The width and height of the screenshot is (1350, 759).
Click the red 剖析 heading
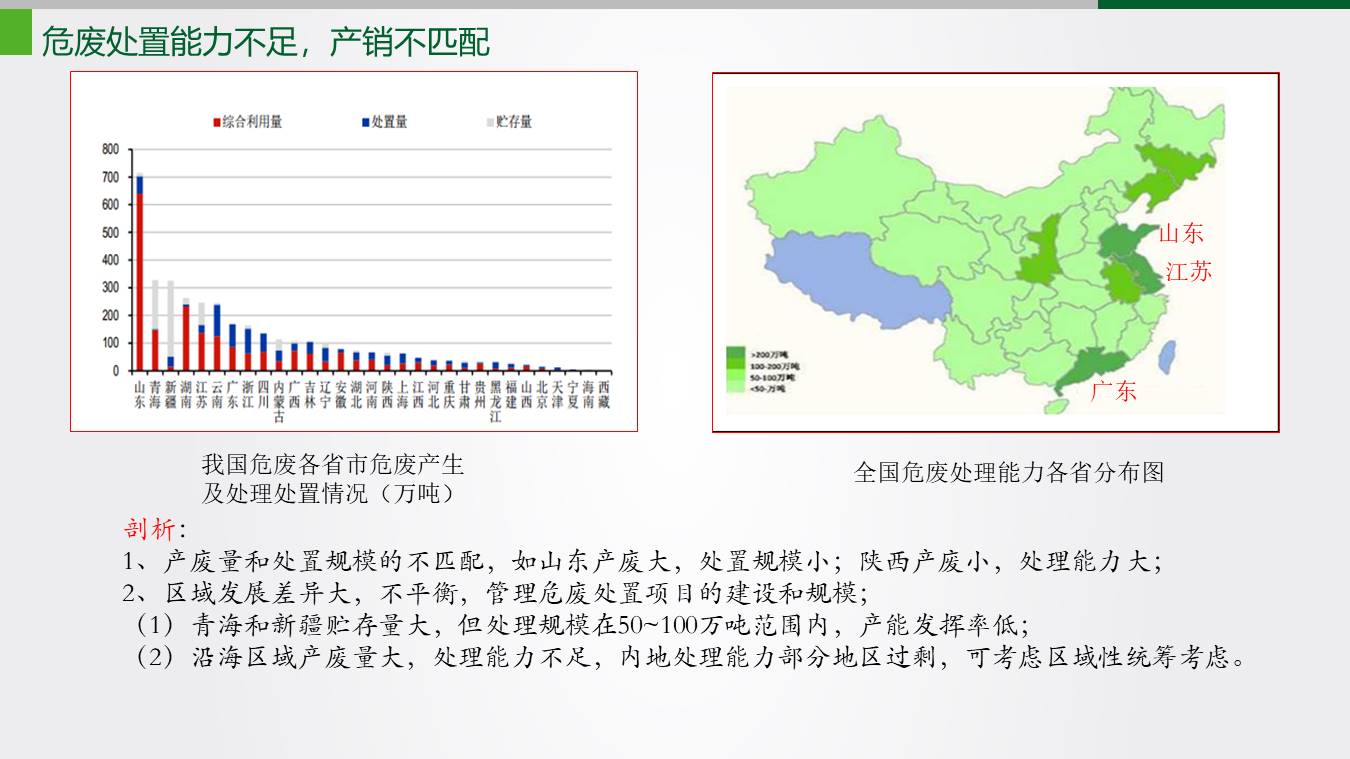click(x=149, y=529)
